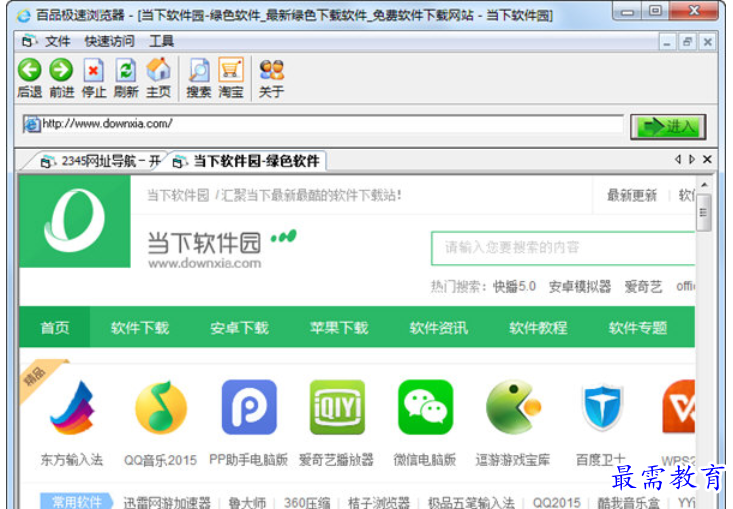Open the 首页 navigation item

coord(55,327)
